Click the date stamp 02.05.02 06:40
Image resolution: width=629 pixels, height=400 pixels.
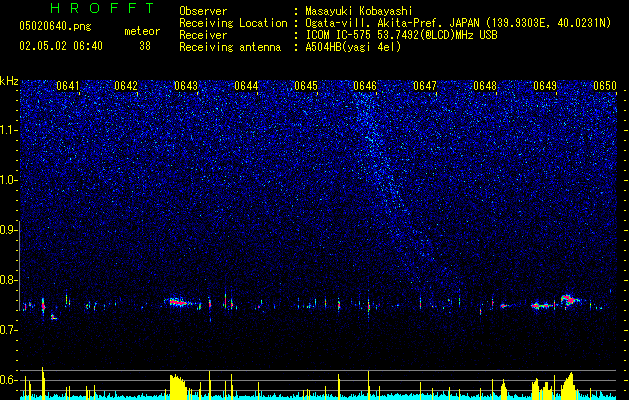[61, 46]
